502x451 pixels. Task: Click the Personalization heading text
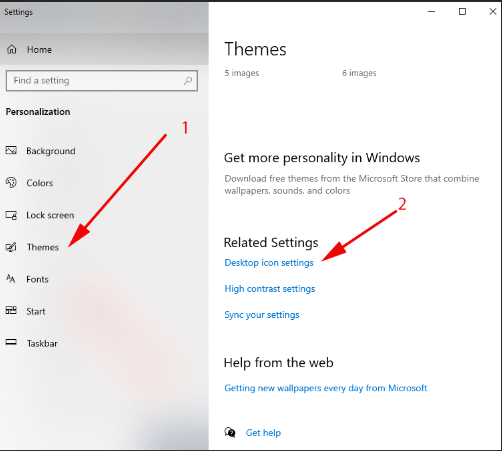[x=38, y=112]
